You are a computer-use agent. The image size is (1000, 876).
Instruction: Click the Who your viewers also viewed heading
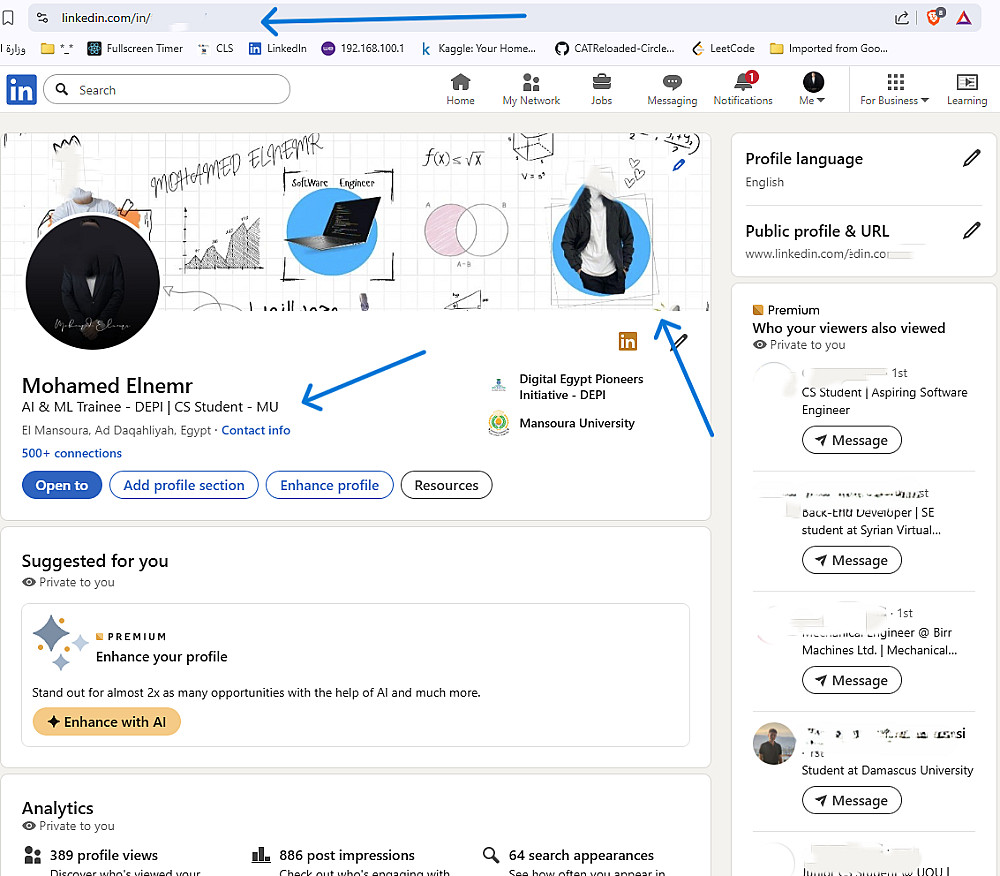848,328
